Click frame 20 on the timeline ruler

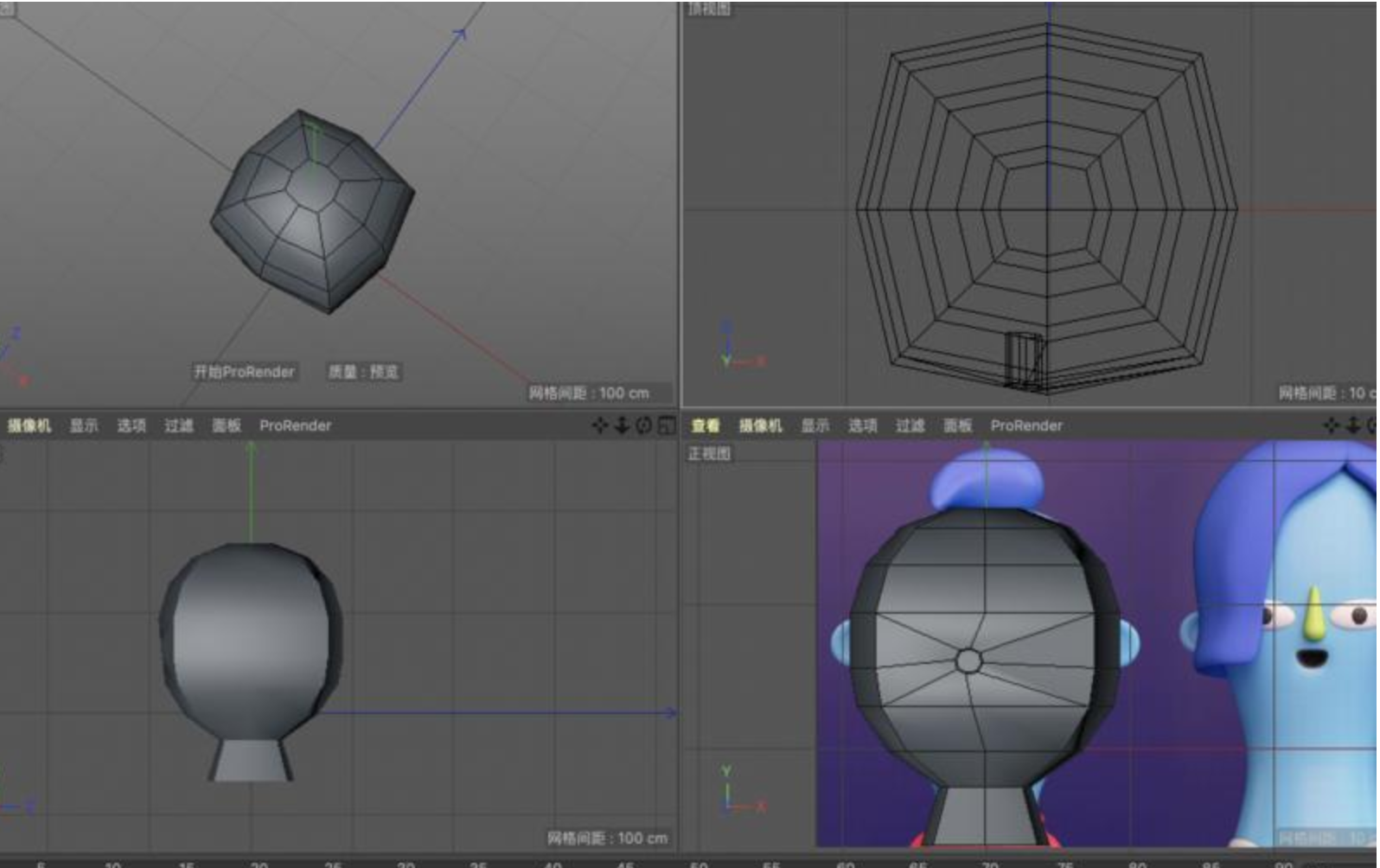pyautogui.click(x=259, y=864)
